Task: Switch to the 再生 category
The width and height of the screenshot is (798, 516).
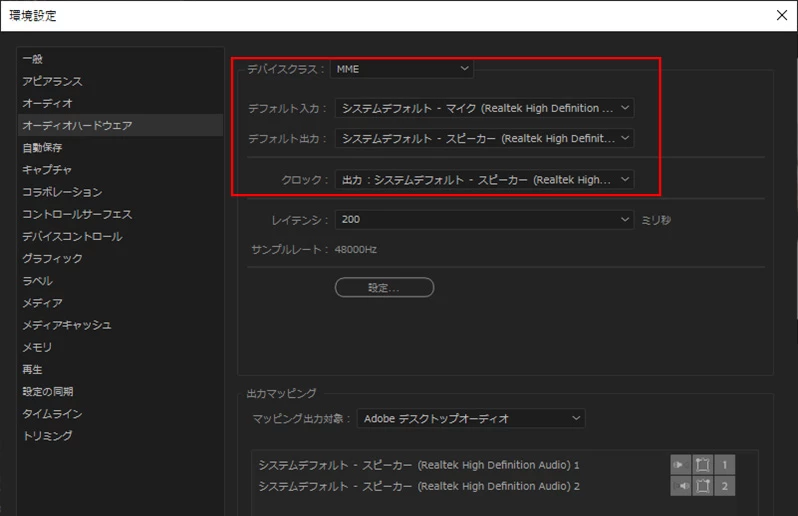Action: click(120, 369)
